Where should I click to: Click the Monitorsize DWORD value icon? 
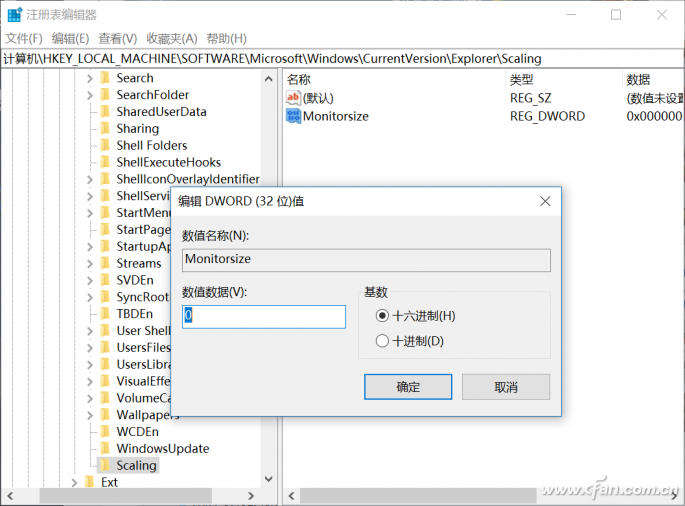(x=293, y=116)
